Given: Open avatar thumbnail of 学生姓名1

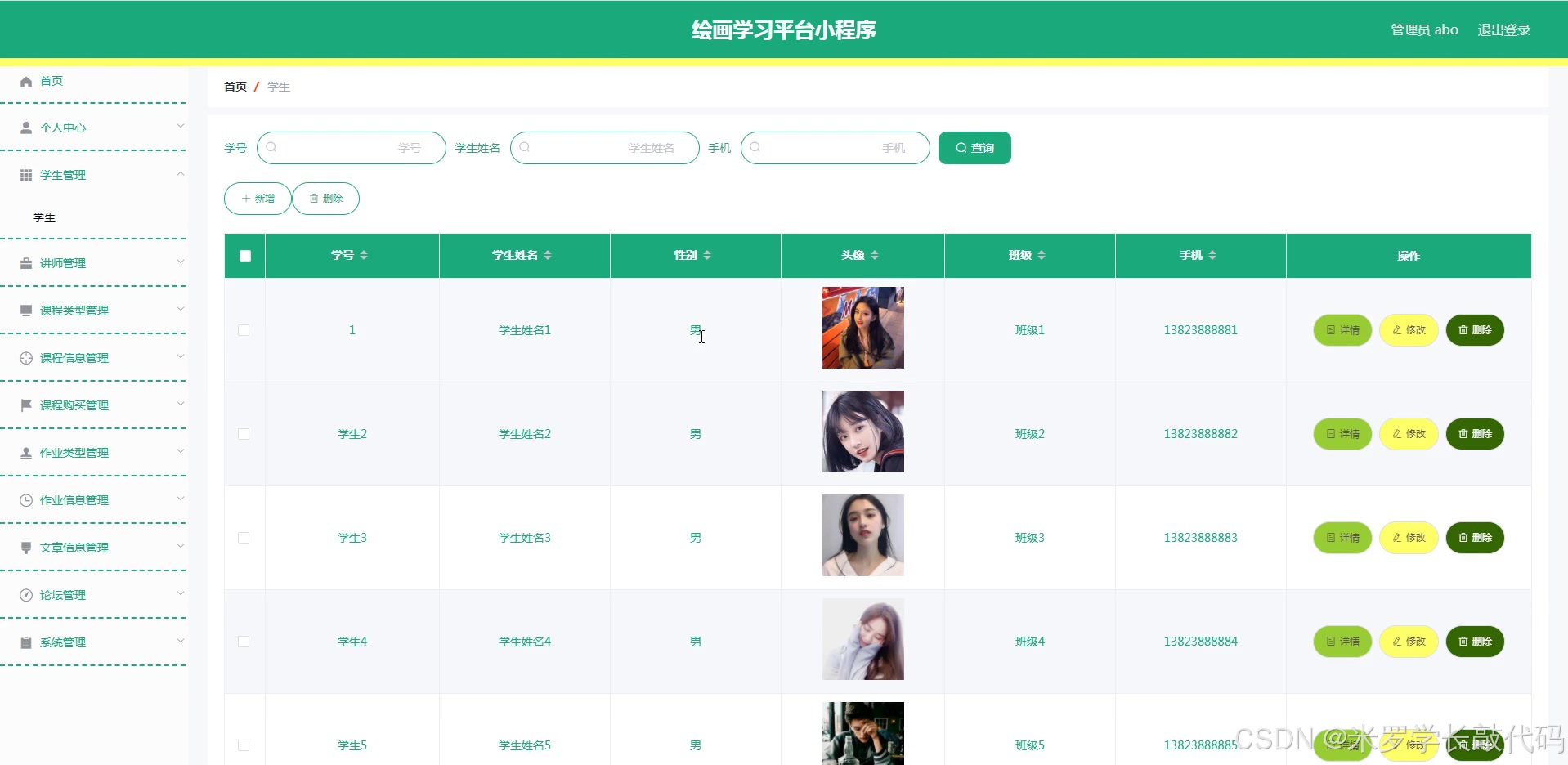Looking at the screenshot, I should pos(863,328).
